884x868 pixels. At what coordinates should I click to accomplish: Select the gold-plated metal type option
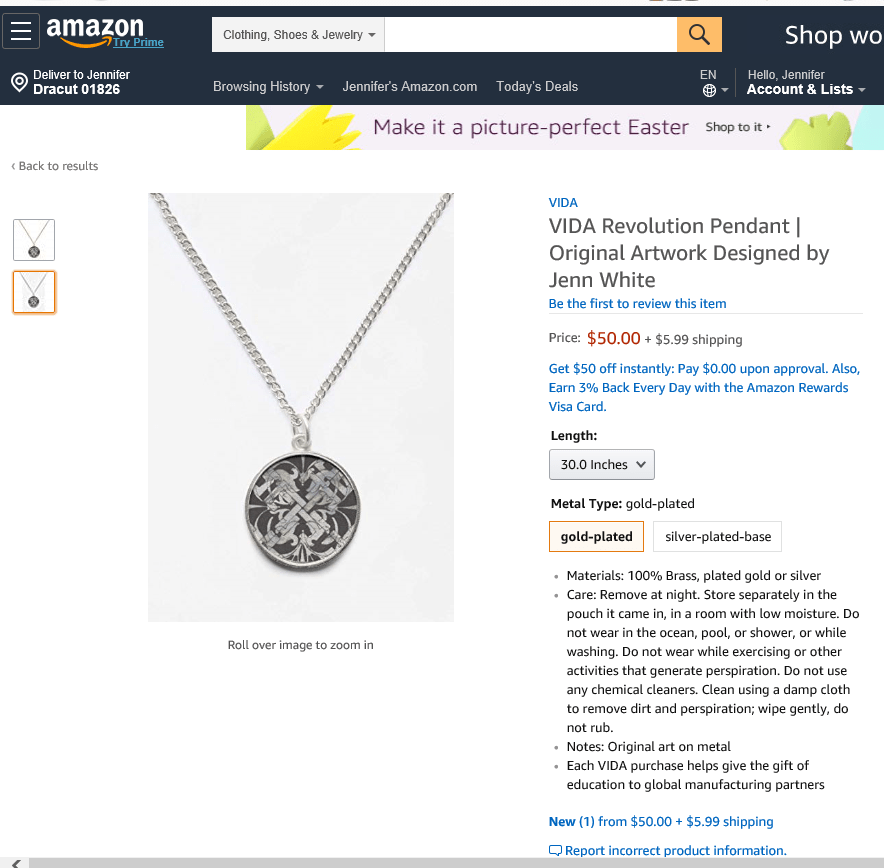pos(596,536)
